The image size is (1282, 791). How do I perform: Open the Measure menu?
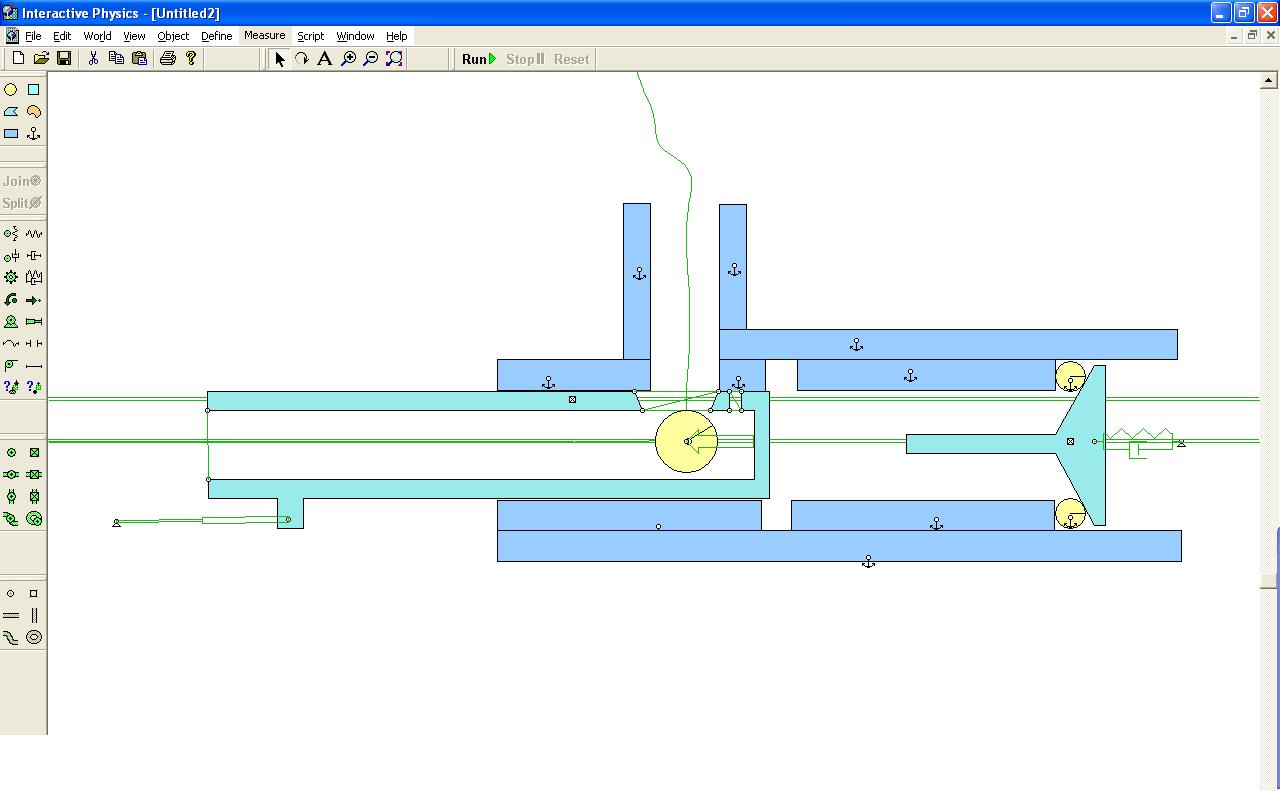pos(264,36)
